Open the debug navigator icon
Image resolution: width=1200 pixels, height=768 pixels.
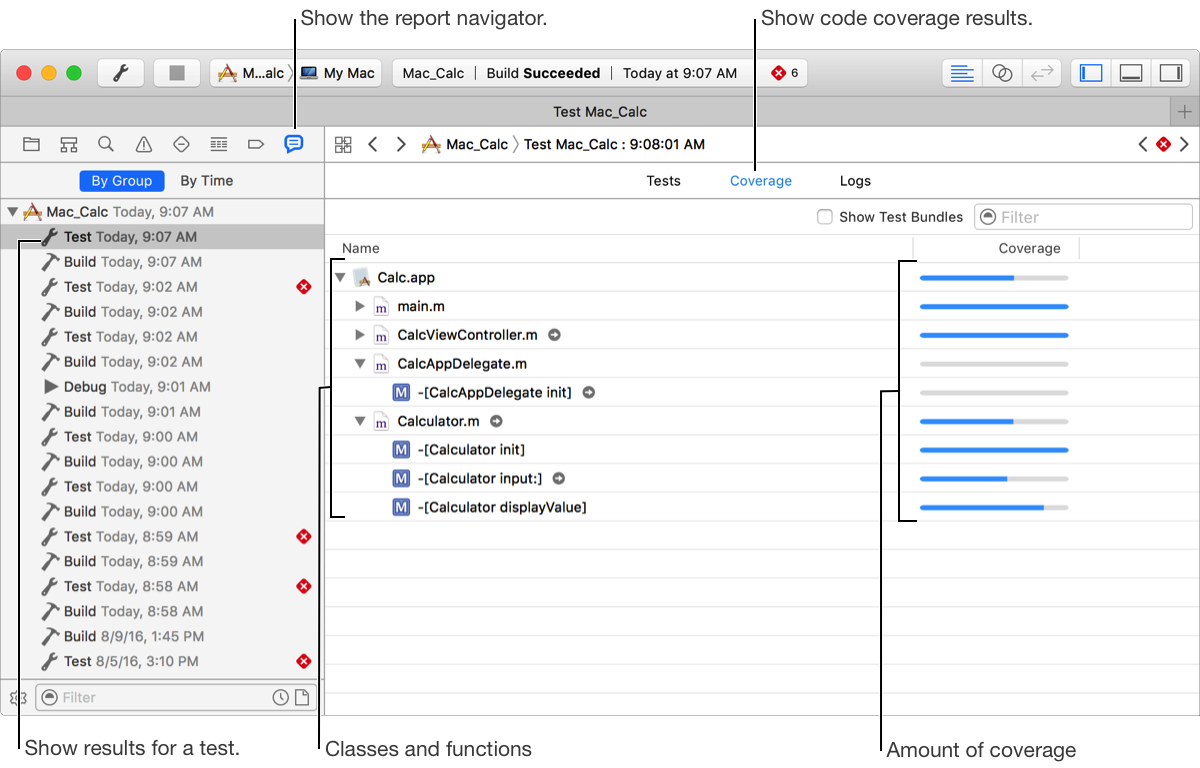(219, 144)
